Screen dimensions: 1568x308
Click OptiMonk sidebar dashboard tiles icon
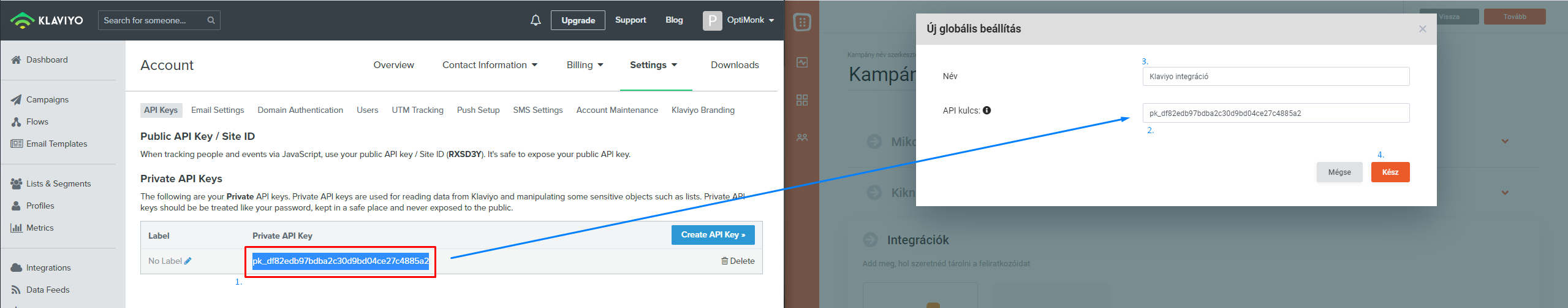coord(802,100)
